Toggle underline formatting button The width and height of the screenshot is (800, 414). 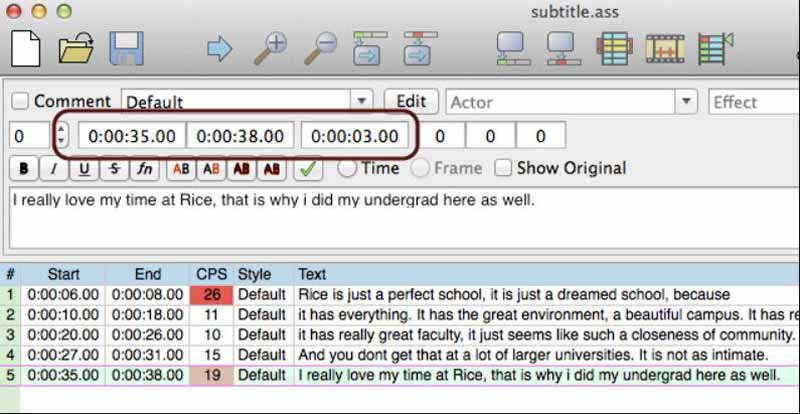84,169
